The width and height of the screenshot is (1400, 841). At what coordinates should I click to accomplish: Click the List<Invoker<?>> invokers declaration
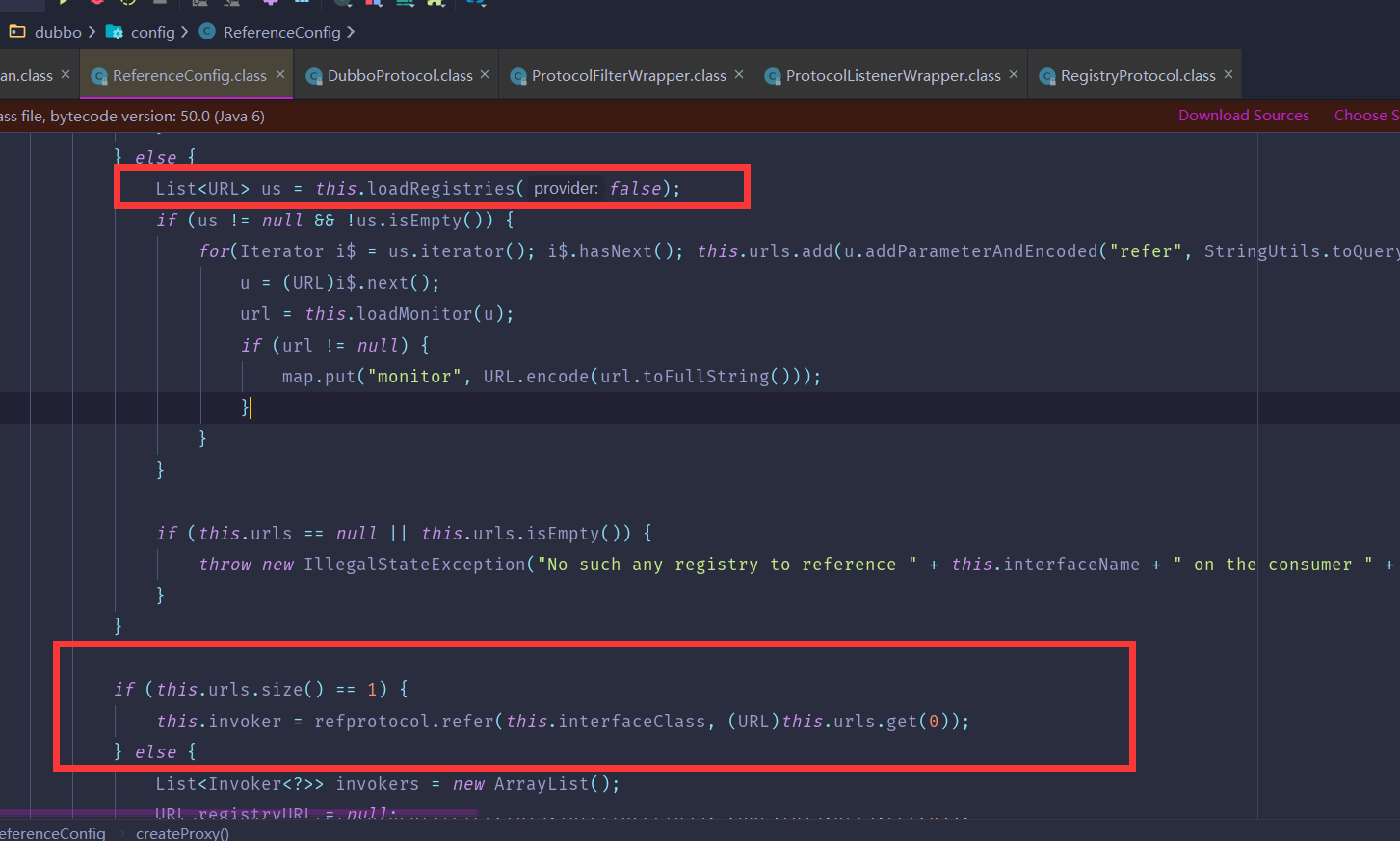click(x=287, y=784)
